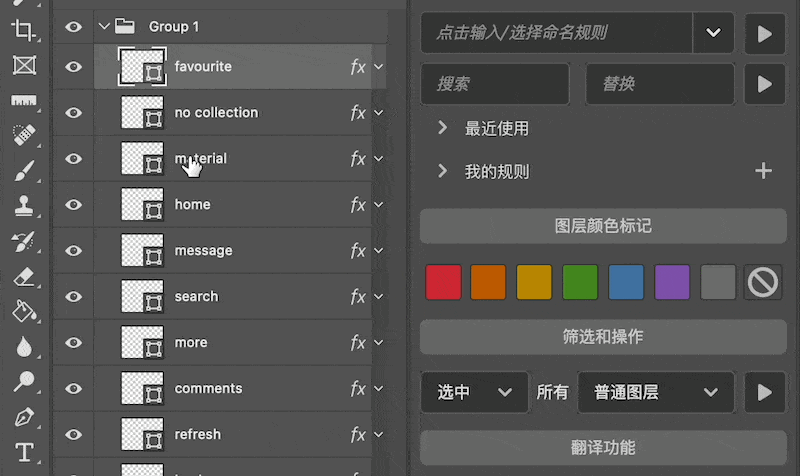Select the Clone Stamp tool

pos(23,205)
